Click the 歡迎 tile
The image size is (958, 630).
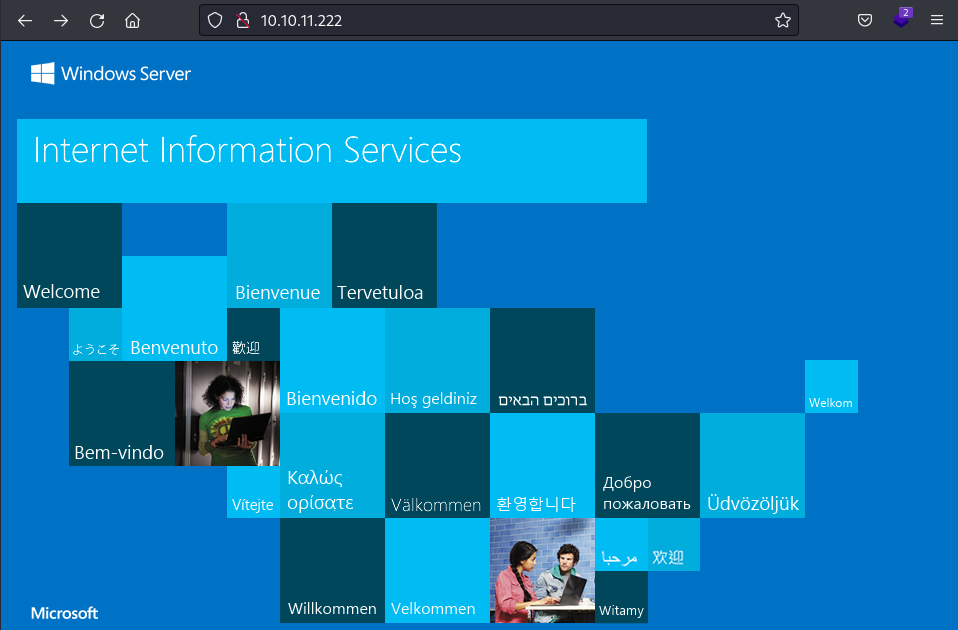pos(253,334)
